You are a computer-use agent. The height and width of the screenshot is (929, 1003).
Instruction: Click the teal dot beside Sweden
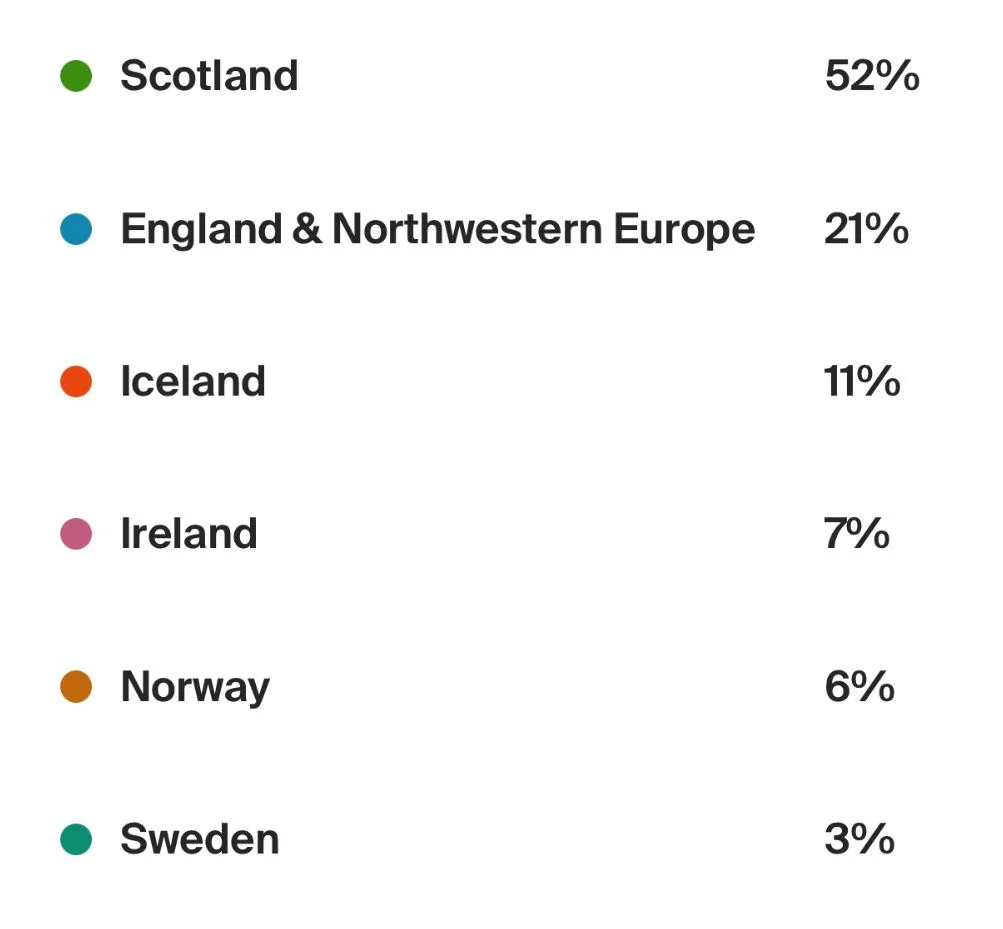76,839
